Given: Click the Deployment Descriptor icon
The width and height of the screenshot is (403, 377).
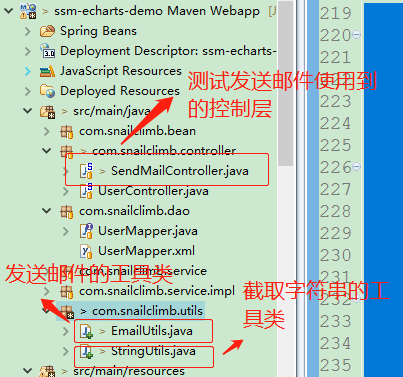Looking at the screenshot, I should [x=47, y=51].
